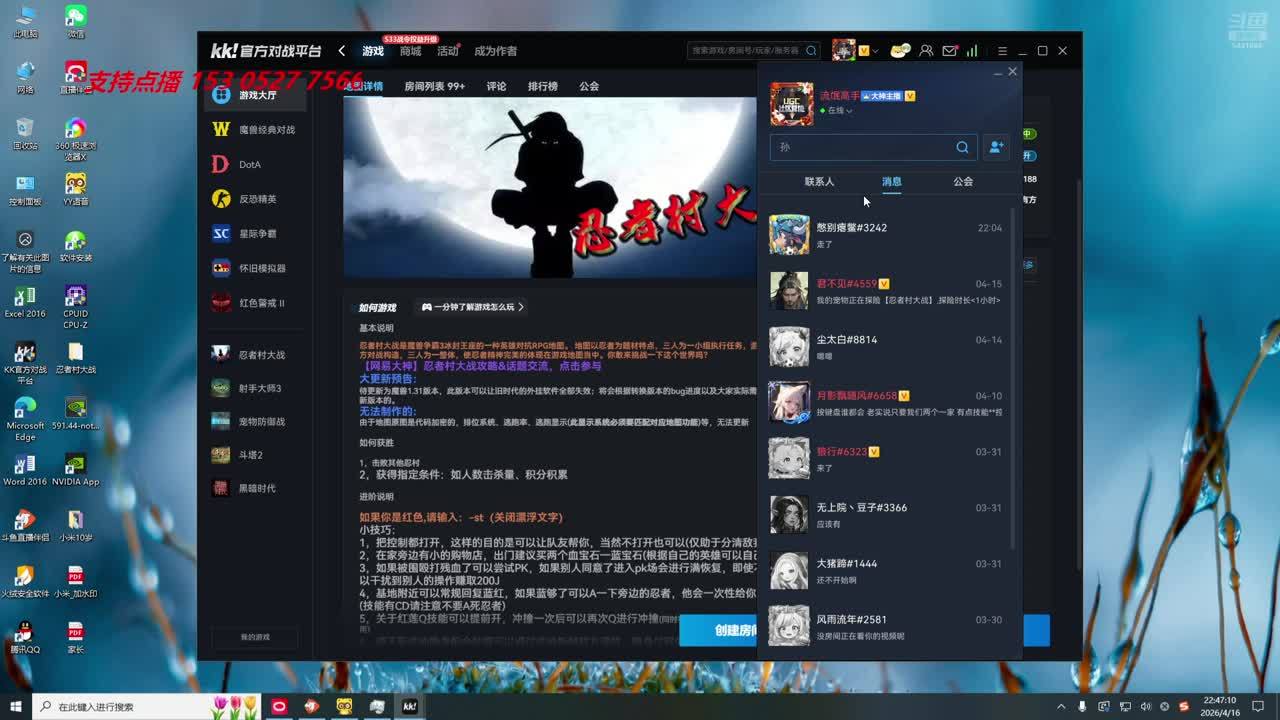Open chat with 君不见#4559
1280x720 pixels.
point(886,291)
